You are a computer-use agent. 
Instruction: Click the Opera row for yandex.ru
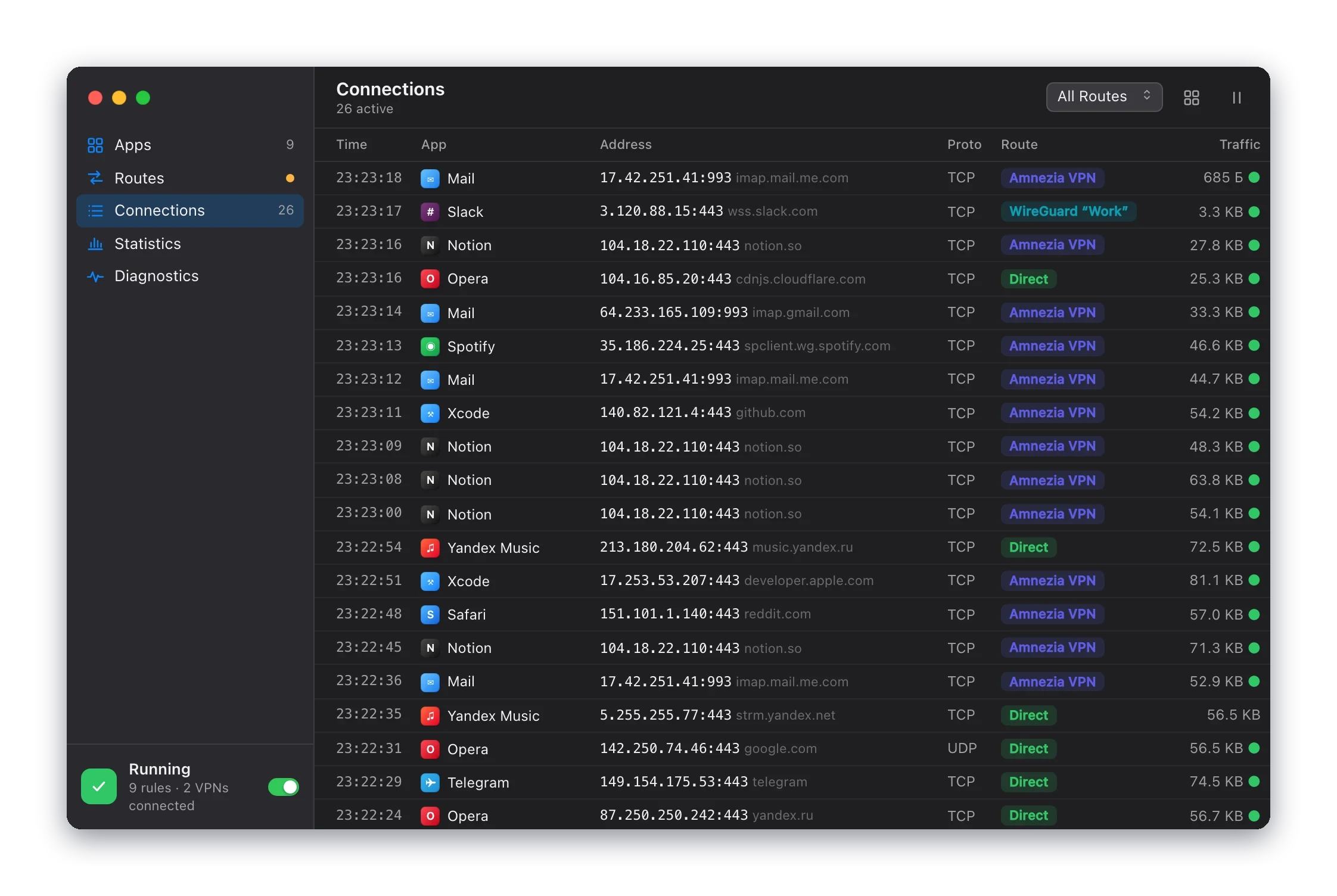tap(792, 816)
